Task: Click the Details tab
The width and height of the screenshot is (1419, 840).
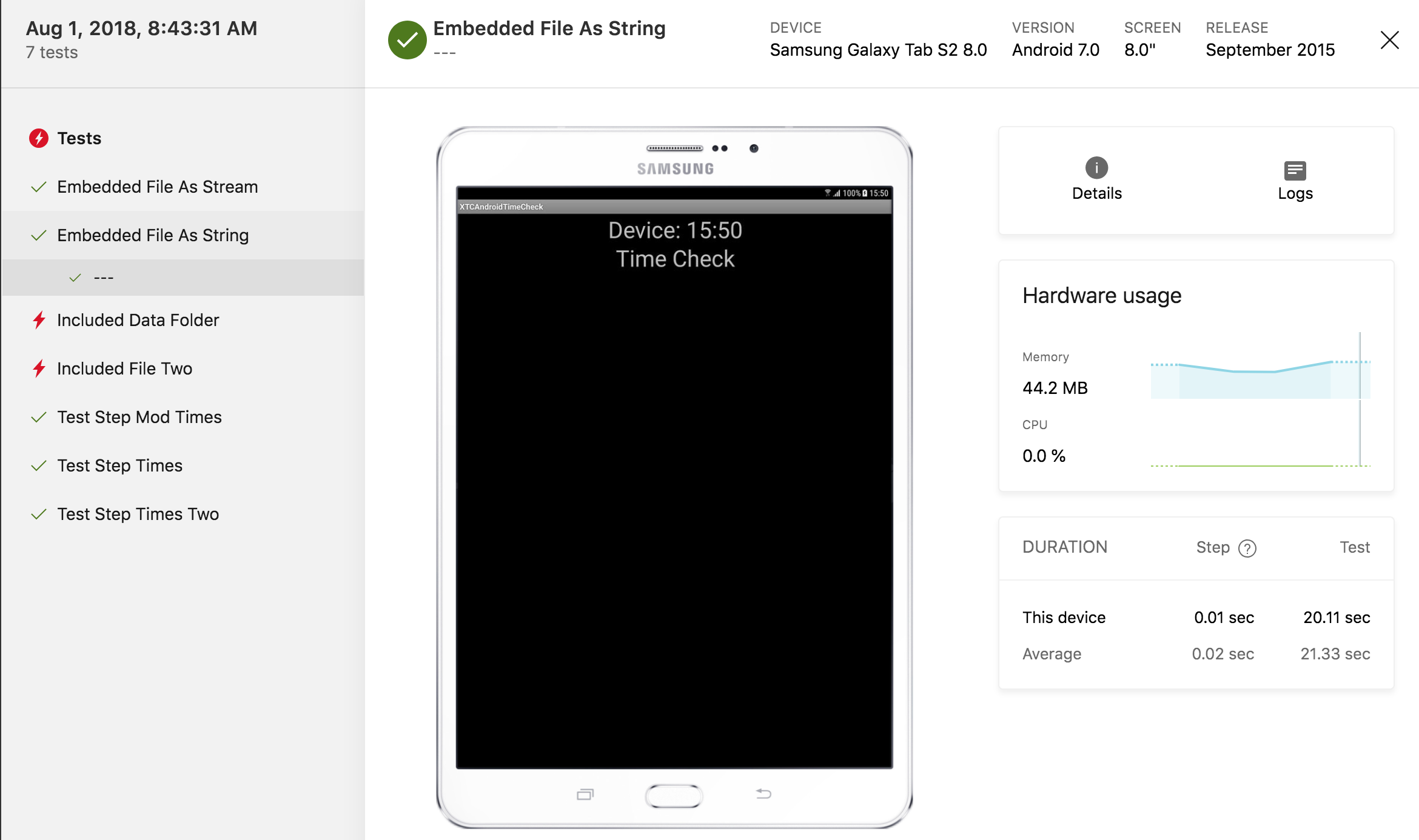Action: pos(1097,179)
